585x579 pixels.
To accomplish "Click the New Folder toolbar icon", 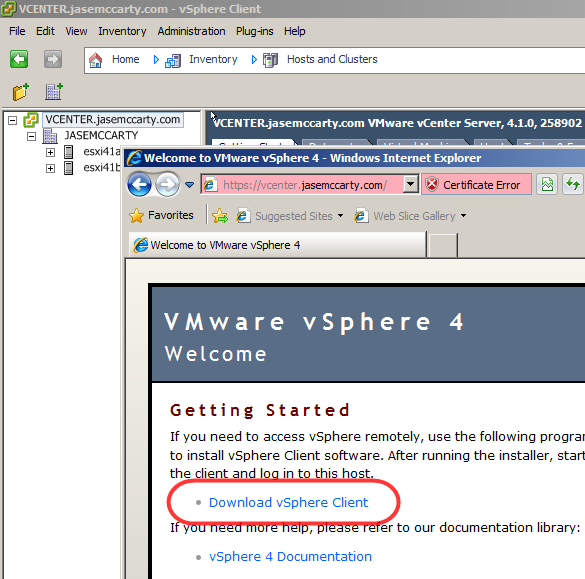I will [x=21, y=92].
